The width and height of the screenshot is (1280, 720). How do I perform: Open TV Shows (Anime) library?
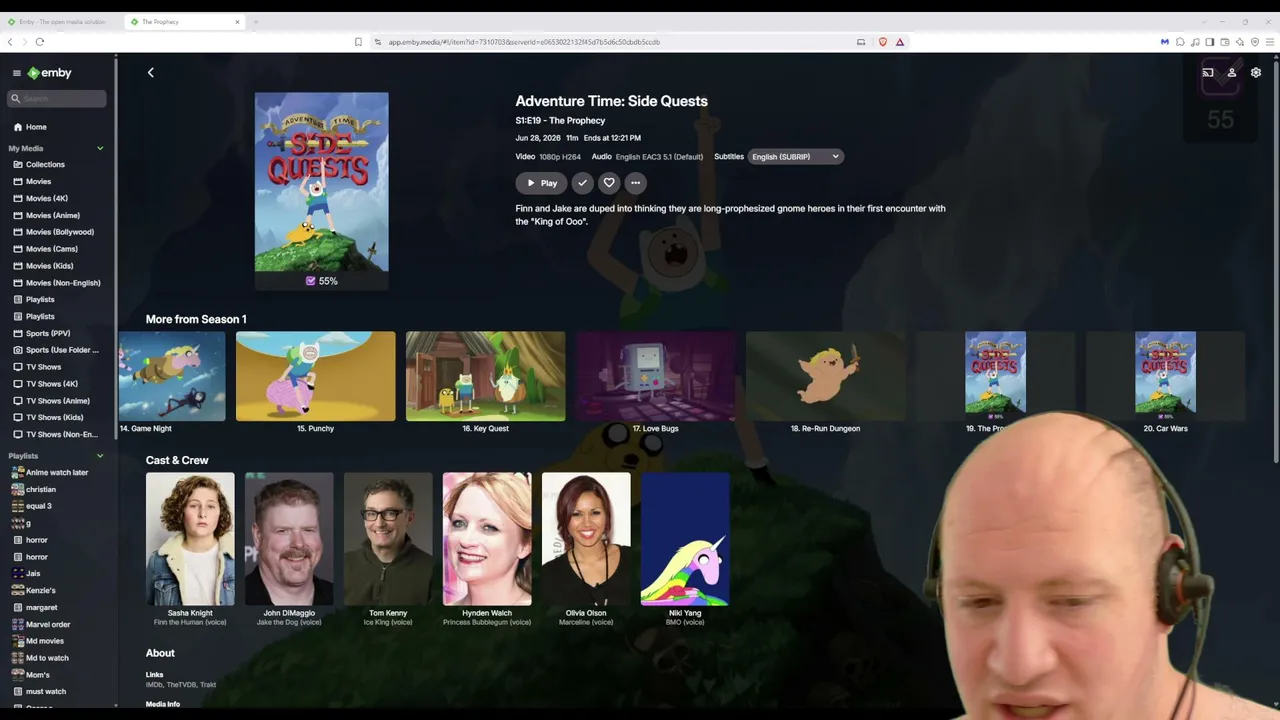coord(57,401)
